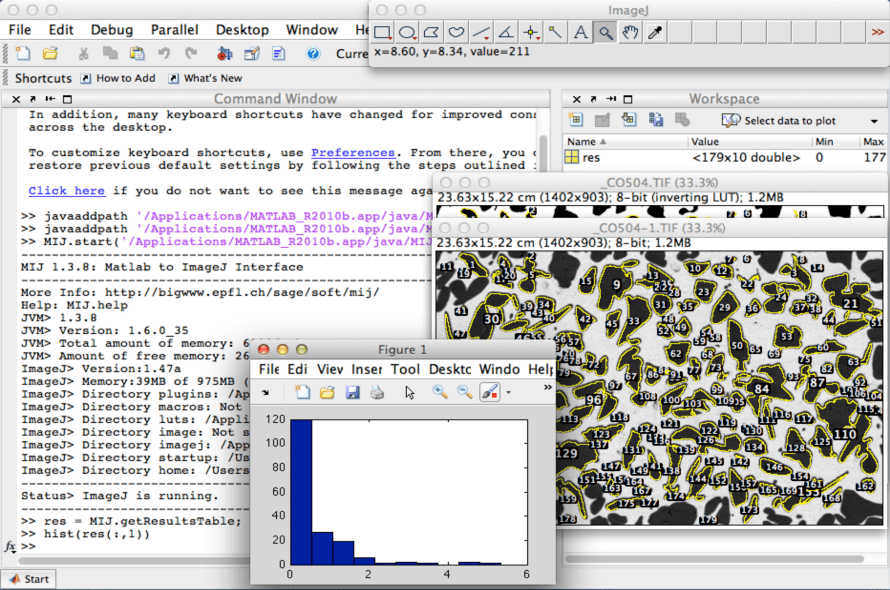Open the Tools menu in Figure 1
The width and height of the screenshot is (890, 590).
[406, 368]
